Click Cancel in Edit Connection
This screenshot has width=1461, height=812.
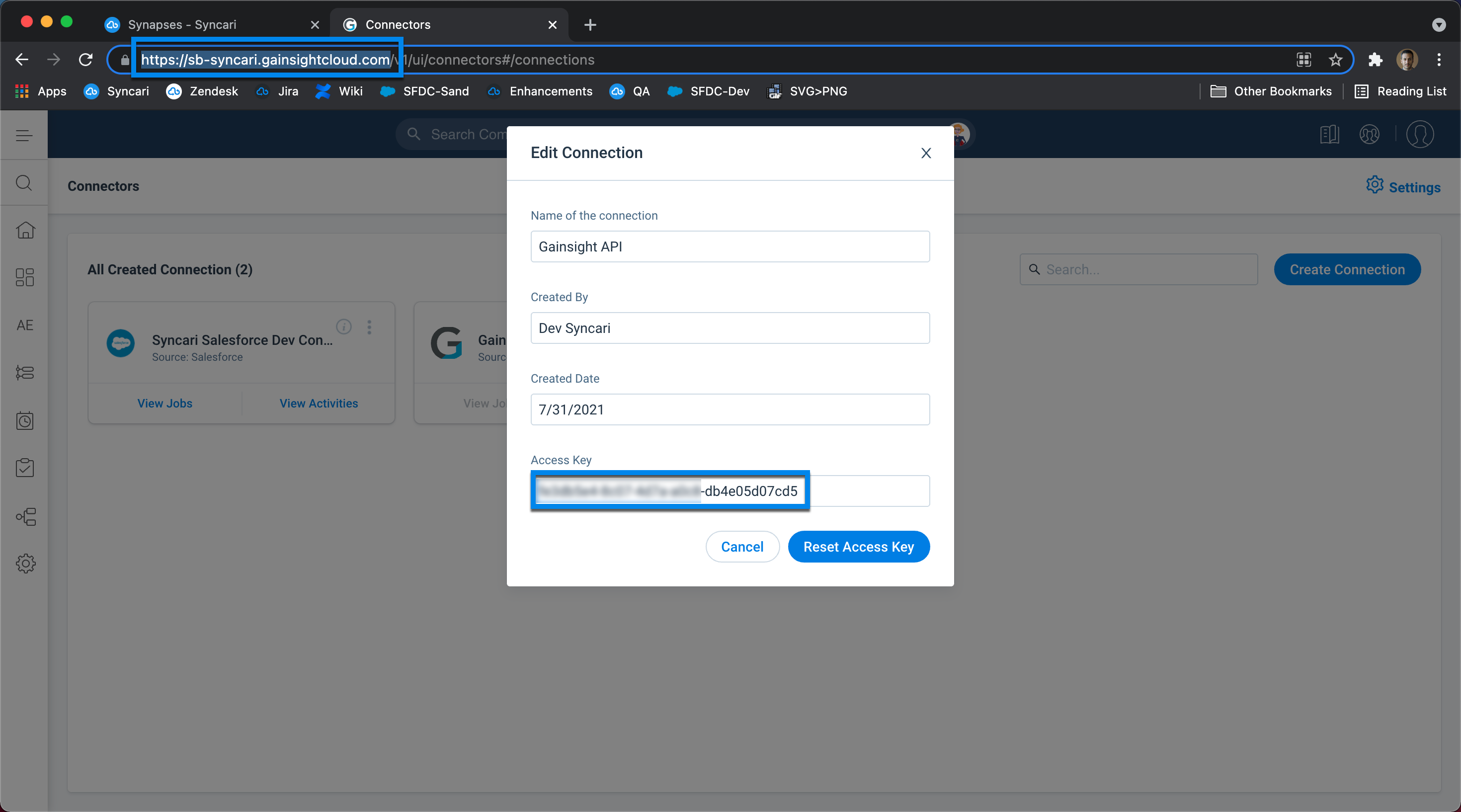(742, 547)
